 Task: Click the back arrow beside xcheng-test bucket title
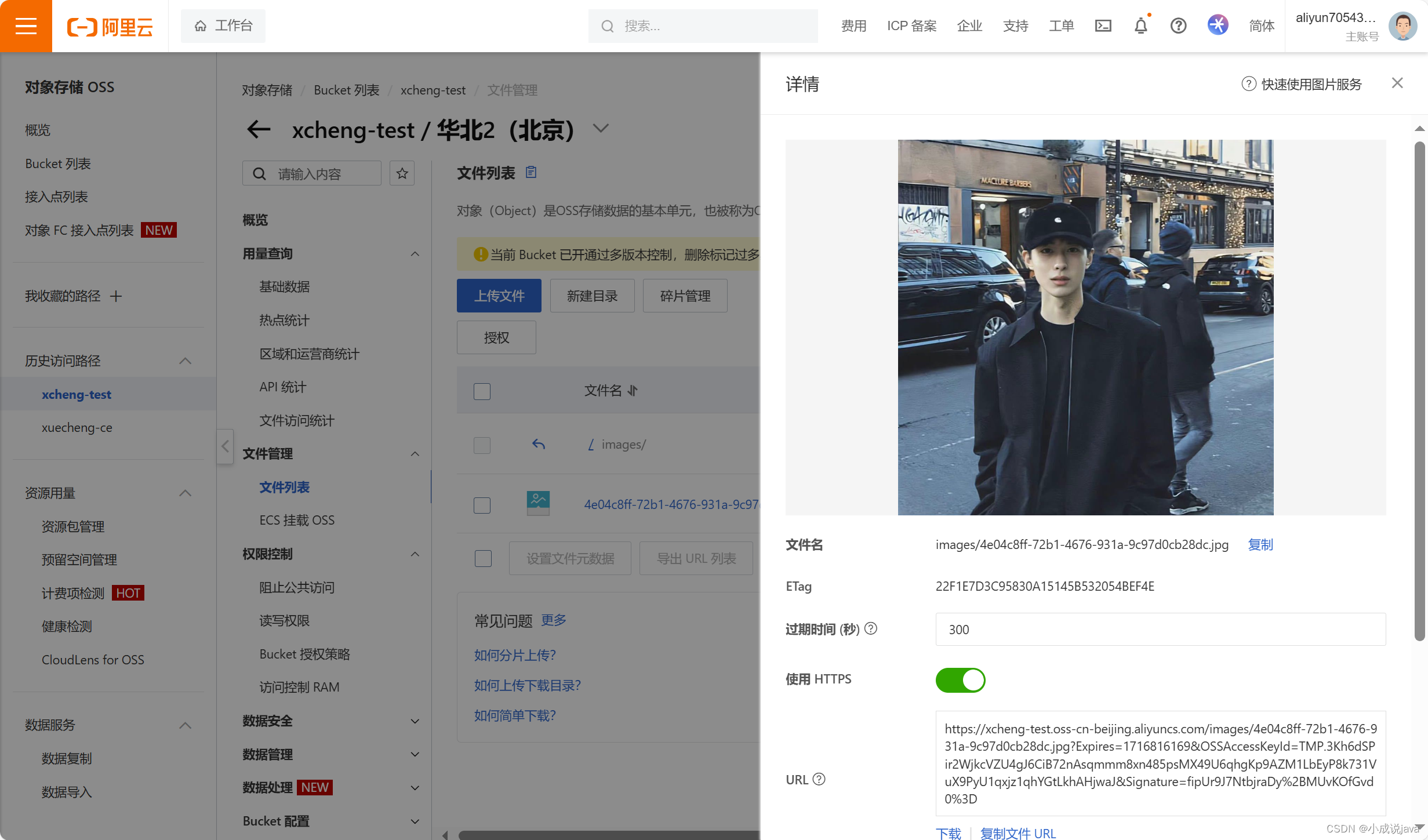258,130
